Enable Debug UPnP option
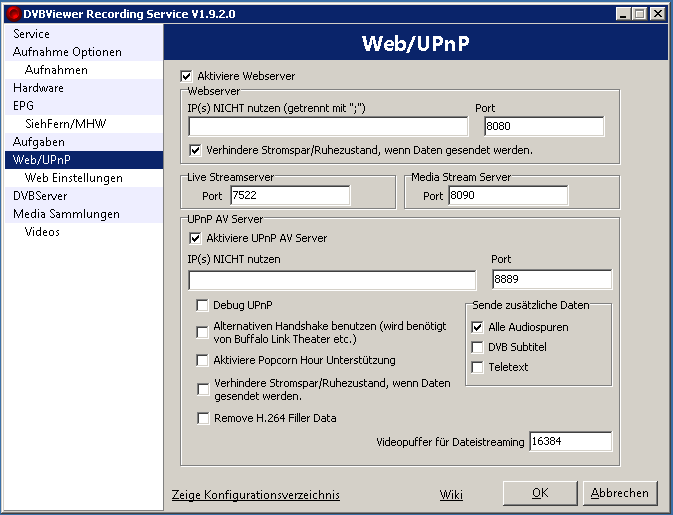 [x=203, y=305]
